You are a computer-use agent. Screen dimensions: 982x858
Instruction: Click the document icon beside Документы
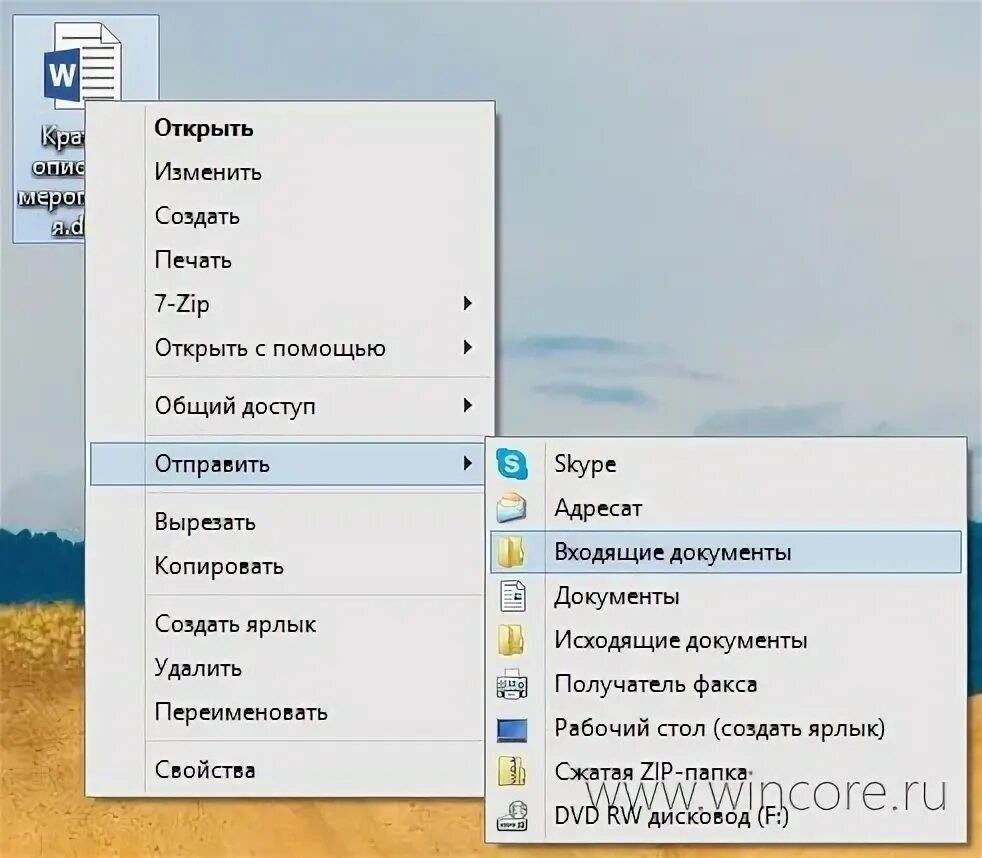pyautogui.click(x=512, y=596)
